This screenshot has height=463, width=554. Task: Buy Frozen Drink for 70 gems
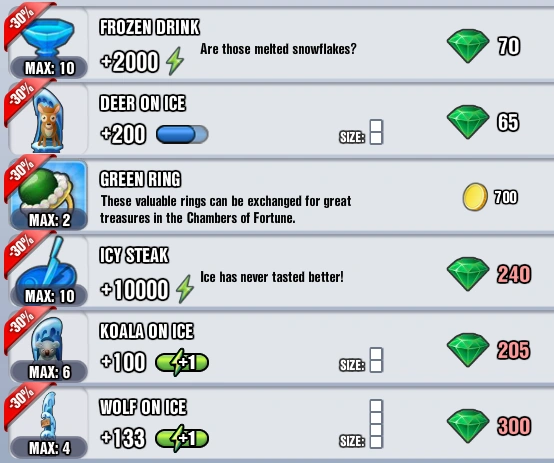[484, 46]
